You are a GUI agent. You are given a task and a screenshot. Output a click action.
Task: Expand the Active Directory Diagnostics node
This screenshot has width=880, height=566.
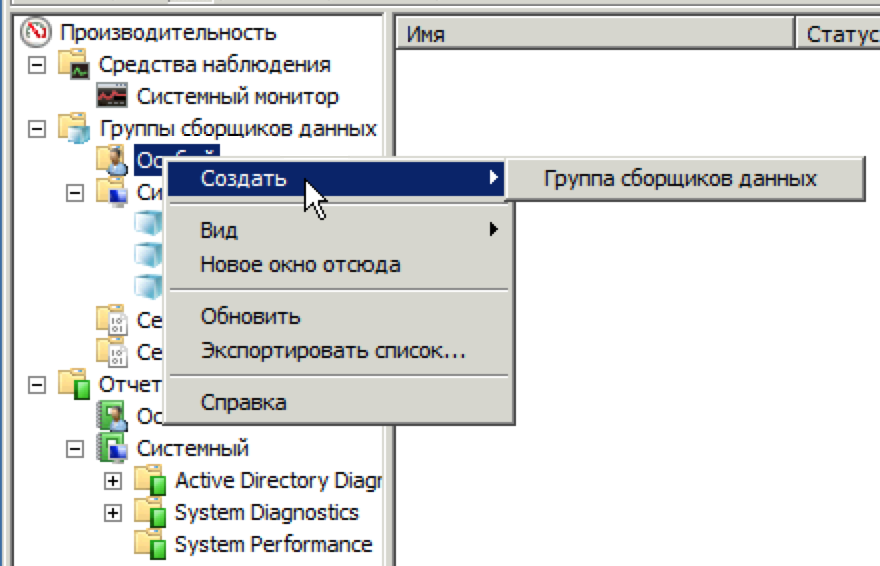coord(113,481)
